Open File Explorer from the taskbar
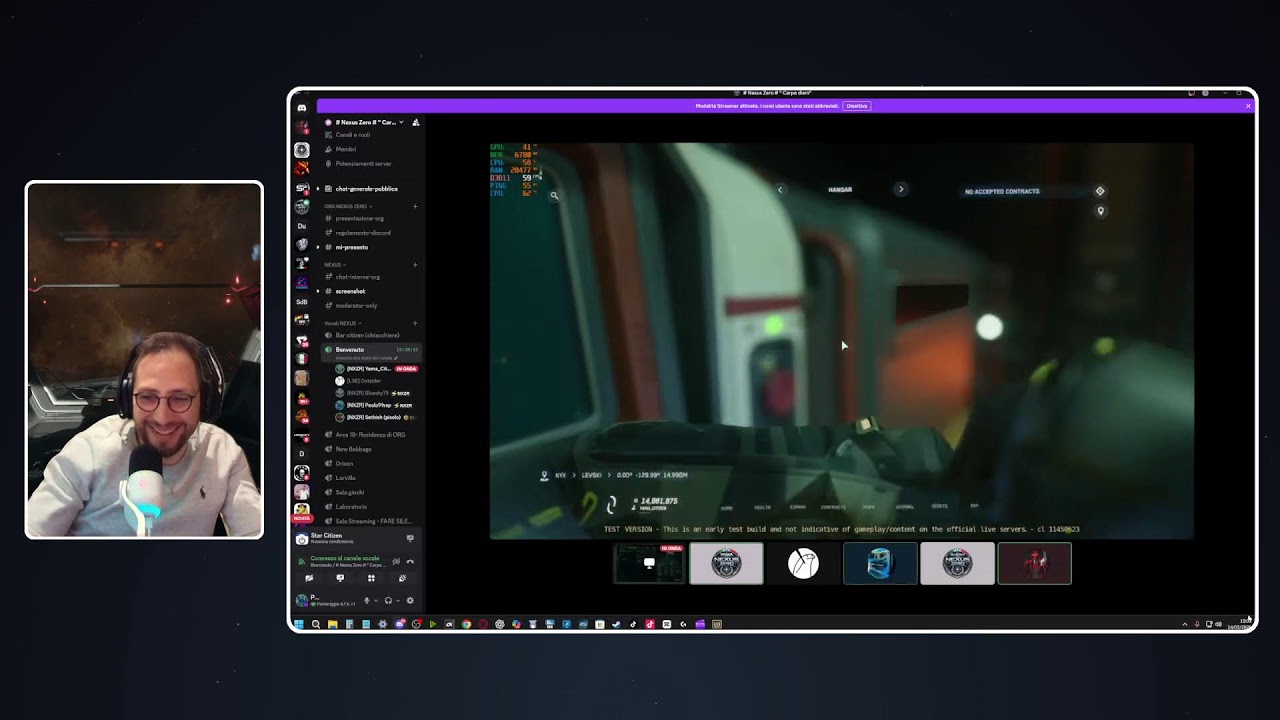 pyautogui.click(x=333, y=624)
